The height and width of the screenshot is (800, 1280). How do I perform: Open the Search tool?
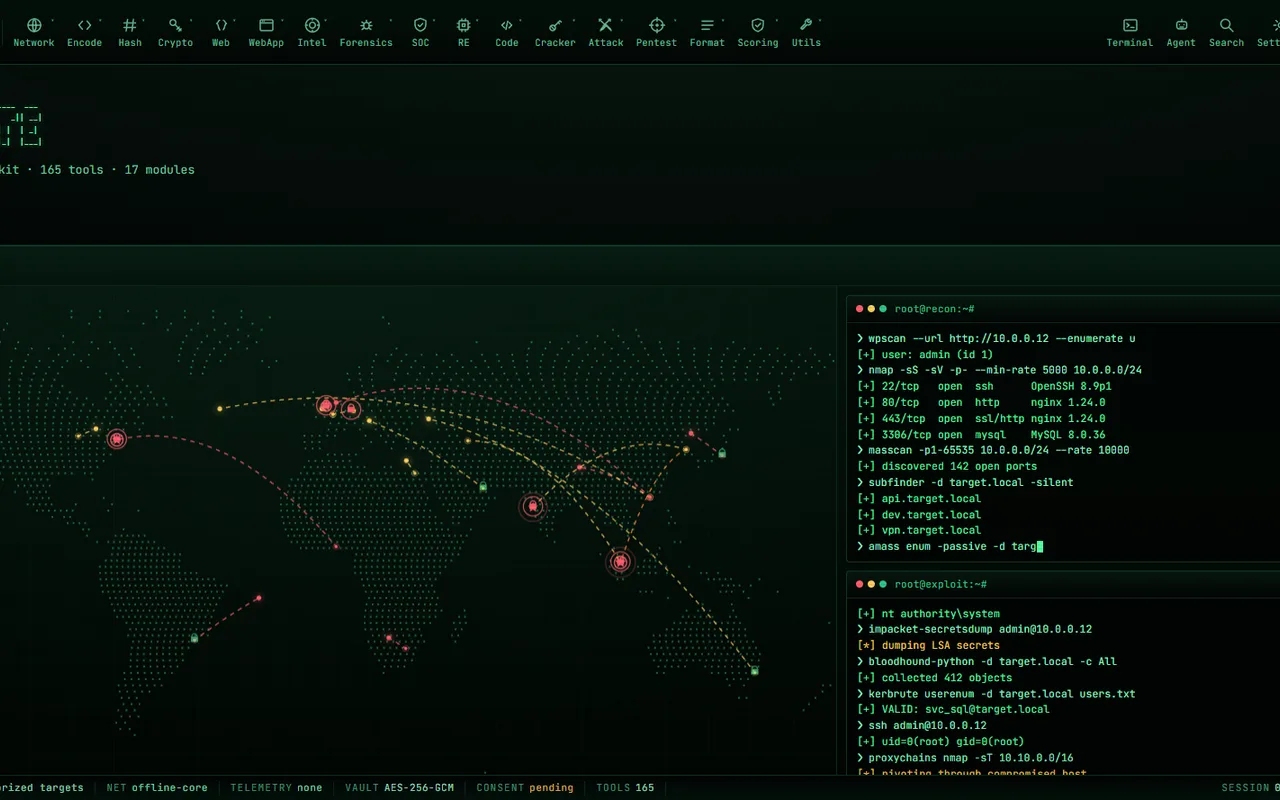click(1226, 32)
